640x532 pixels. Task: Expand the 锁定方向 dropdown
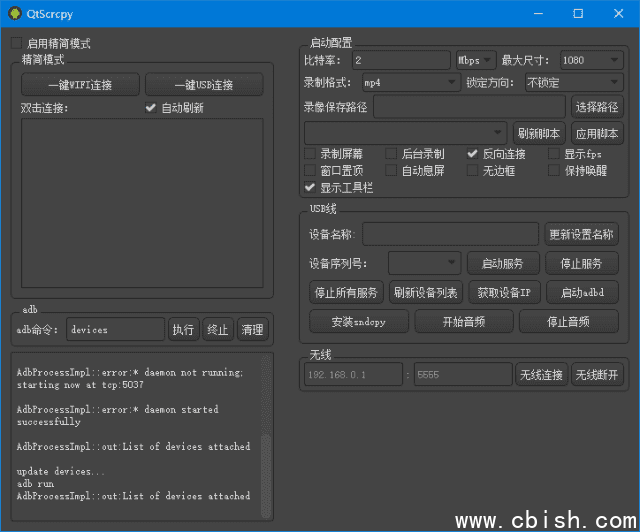573,82
